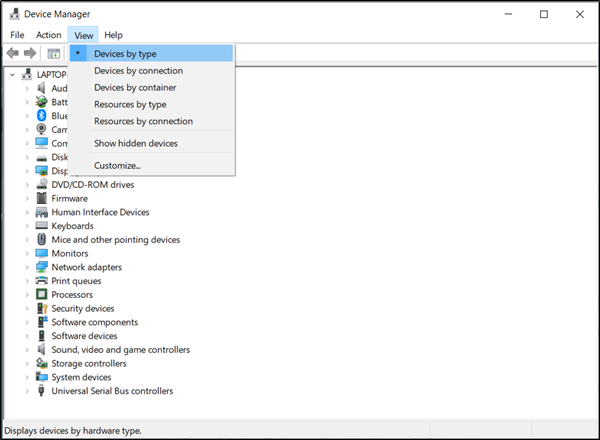Collapse the LAPTOP root node
This screenshot has width=600, height=440.
click(13, 75)
